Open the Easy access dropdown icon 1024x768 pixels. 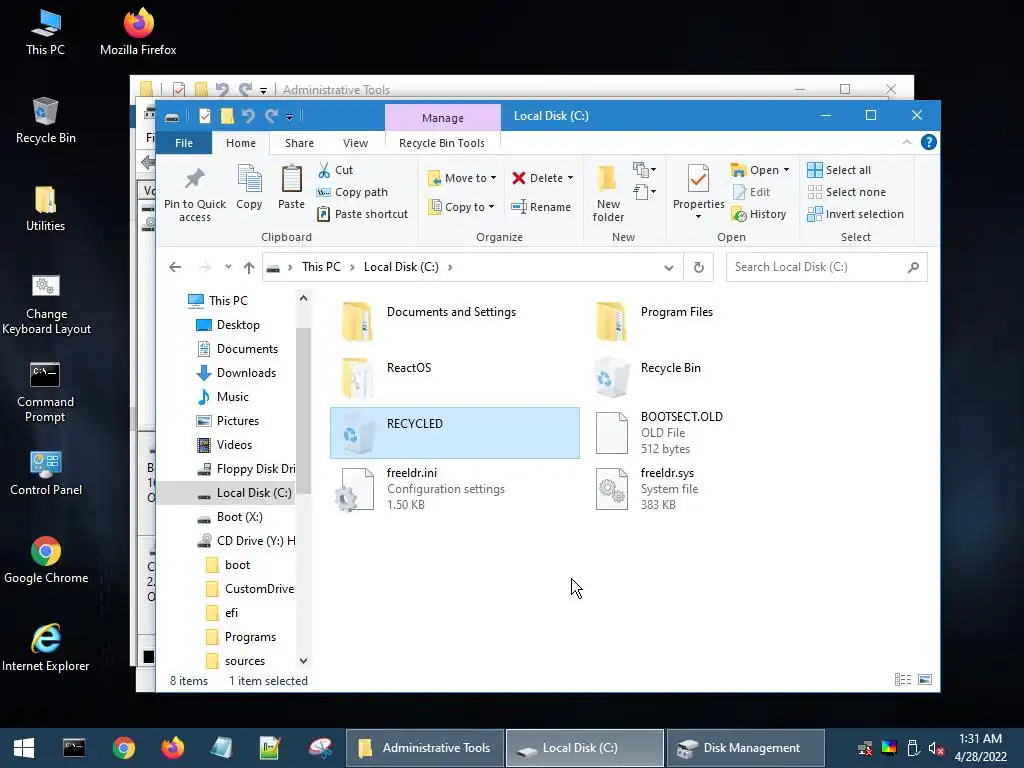point(644,192)
